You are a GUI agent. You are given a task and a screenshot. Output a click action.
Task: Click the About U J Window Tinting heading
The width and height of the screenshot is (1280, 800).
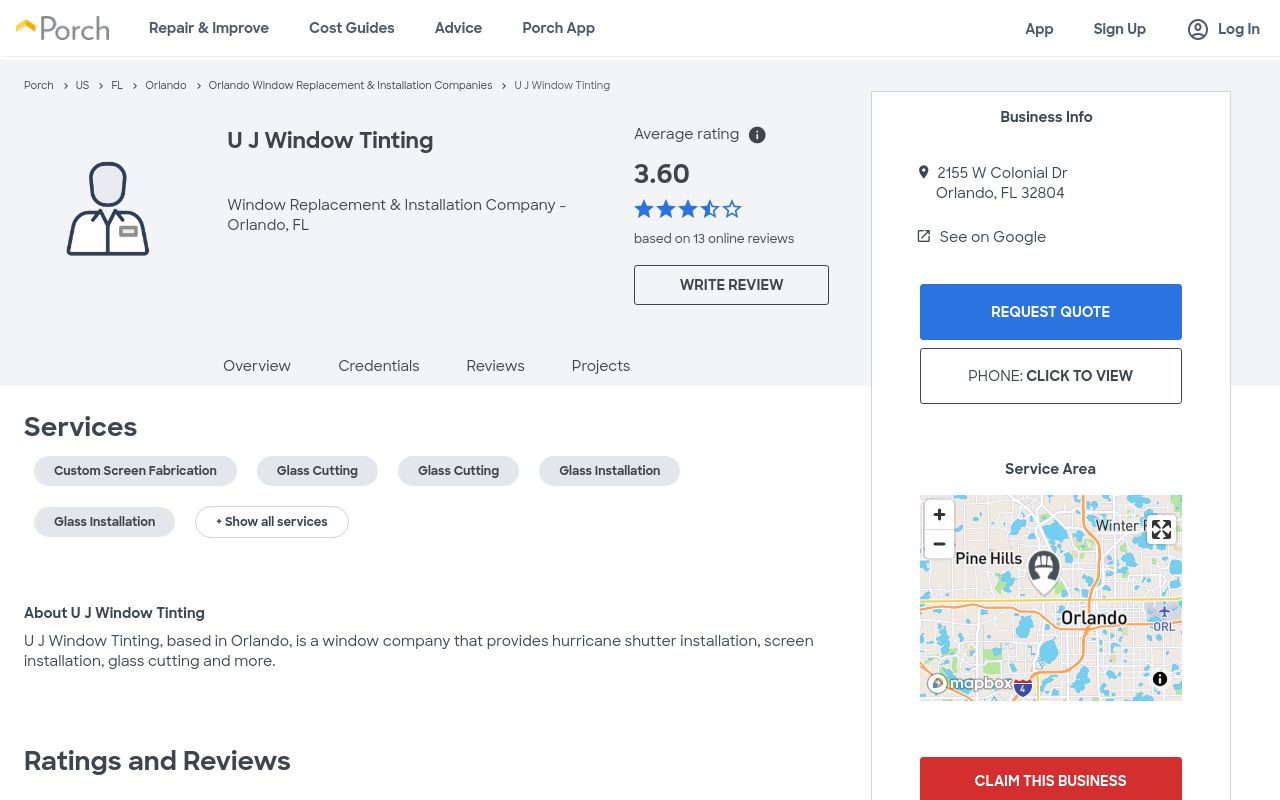(114, 613)
